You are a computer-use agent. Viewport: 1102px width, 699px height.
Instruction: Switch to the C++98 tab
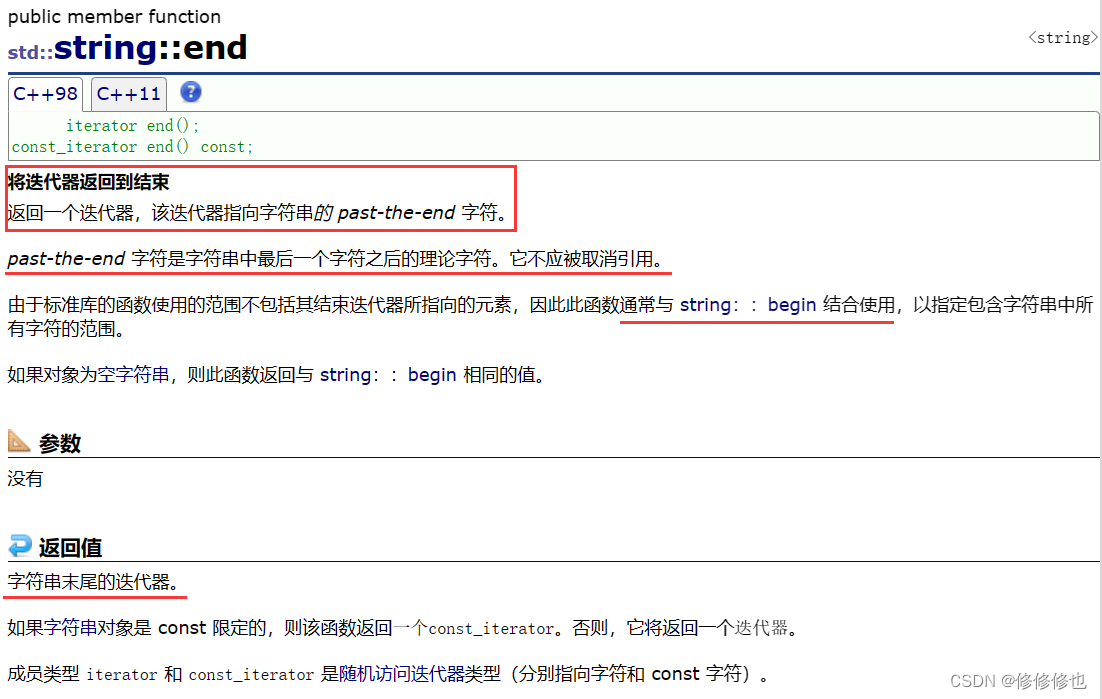45,93
